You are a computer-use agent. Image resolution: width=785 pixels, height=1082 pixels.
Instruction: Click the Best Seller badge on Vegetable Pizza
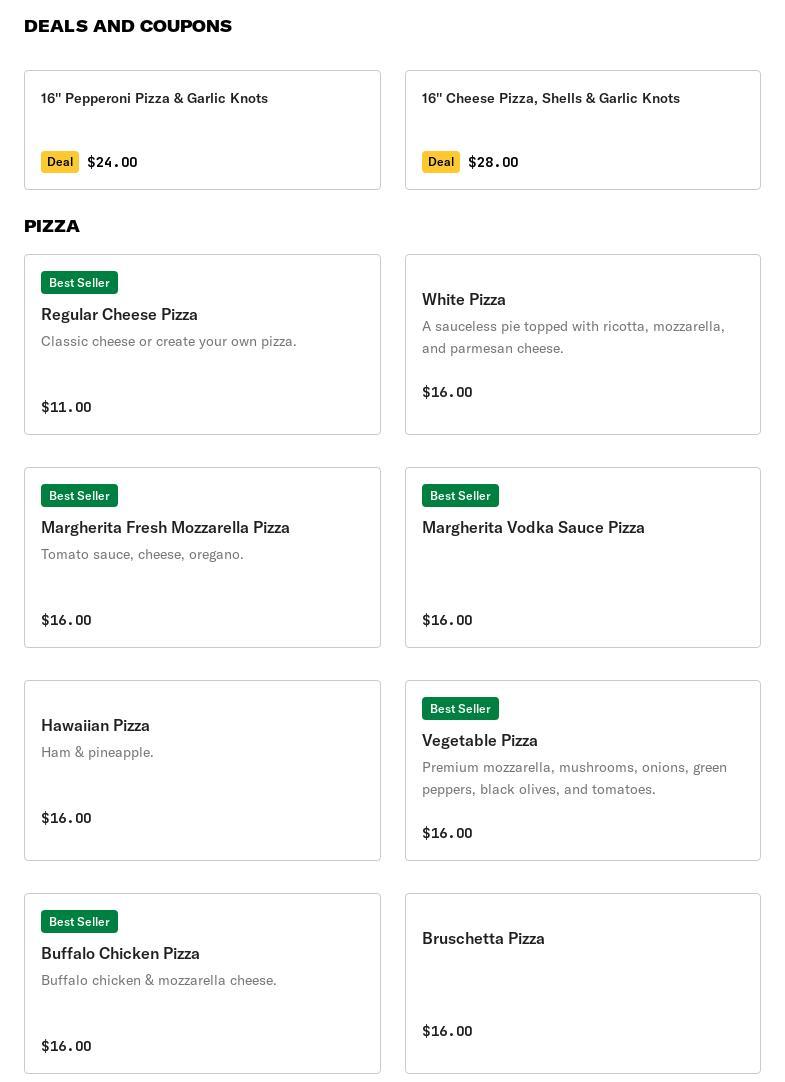coord(460,709)
